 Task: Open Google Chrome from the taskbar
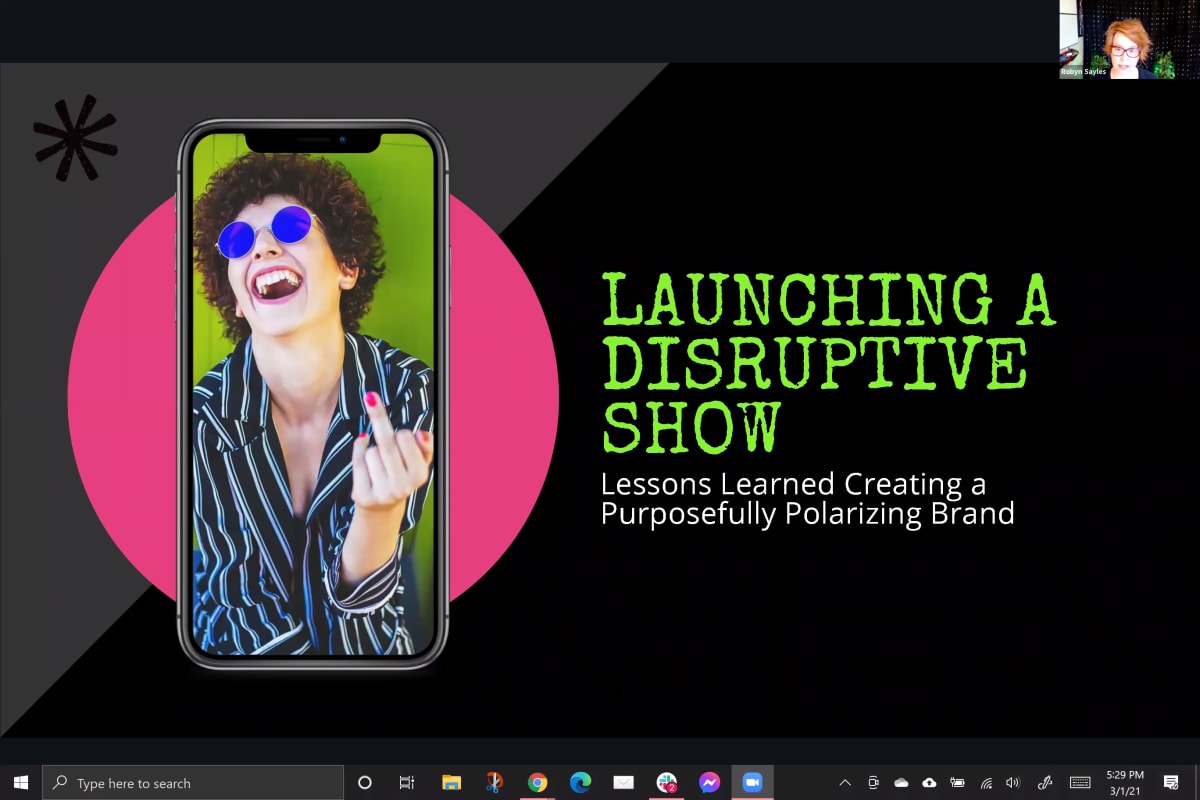[537, 782]
